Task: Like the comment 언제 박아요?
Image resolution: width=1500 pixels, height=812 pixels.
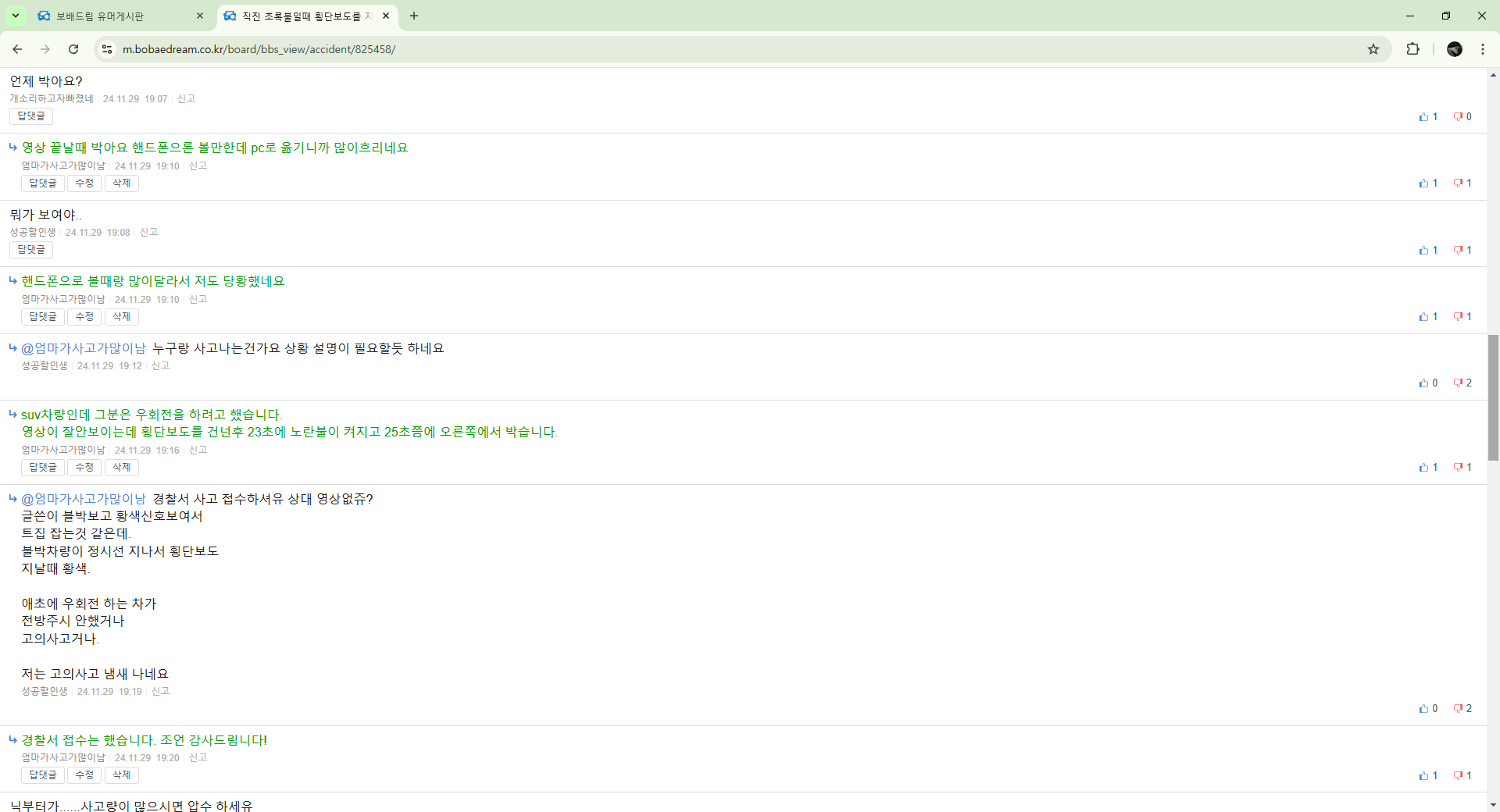Action: (1428, 116)
